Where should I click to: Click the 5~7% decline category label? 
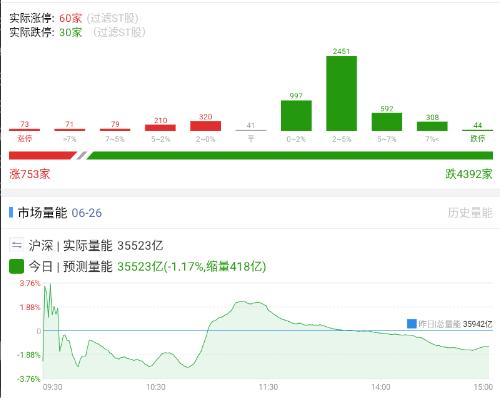coord(387,139)
